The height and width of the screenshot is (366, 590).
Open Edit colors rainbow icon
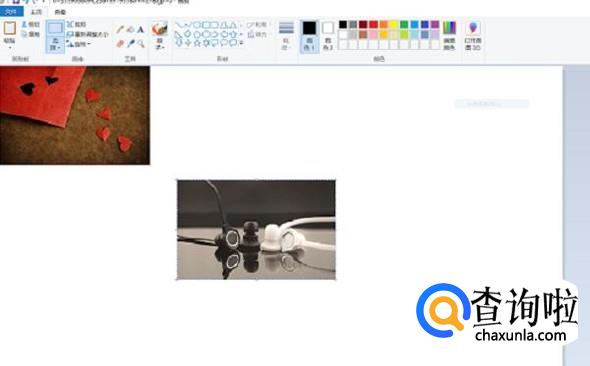(449, 36)
